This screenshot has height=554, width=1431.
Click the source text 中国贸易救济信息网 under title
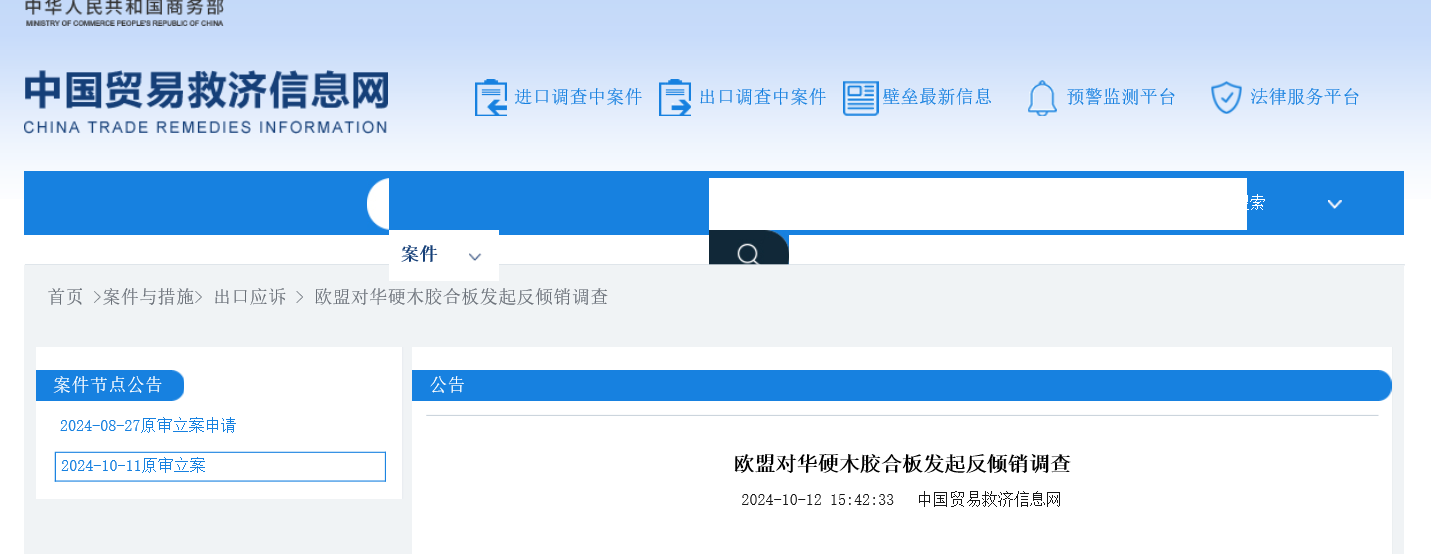[989, 500]
